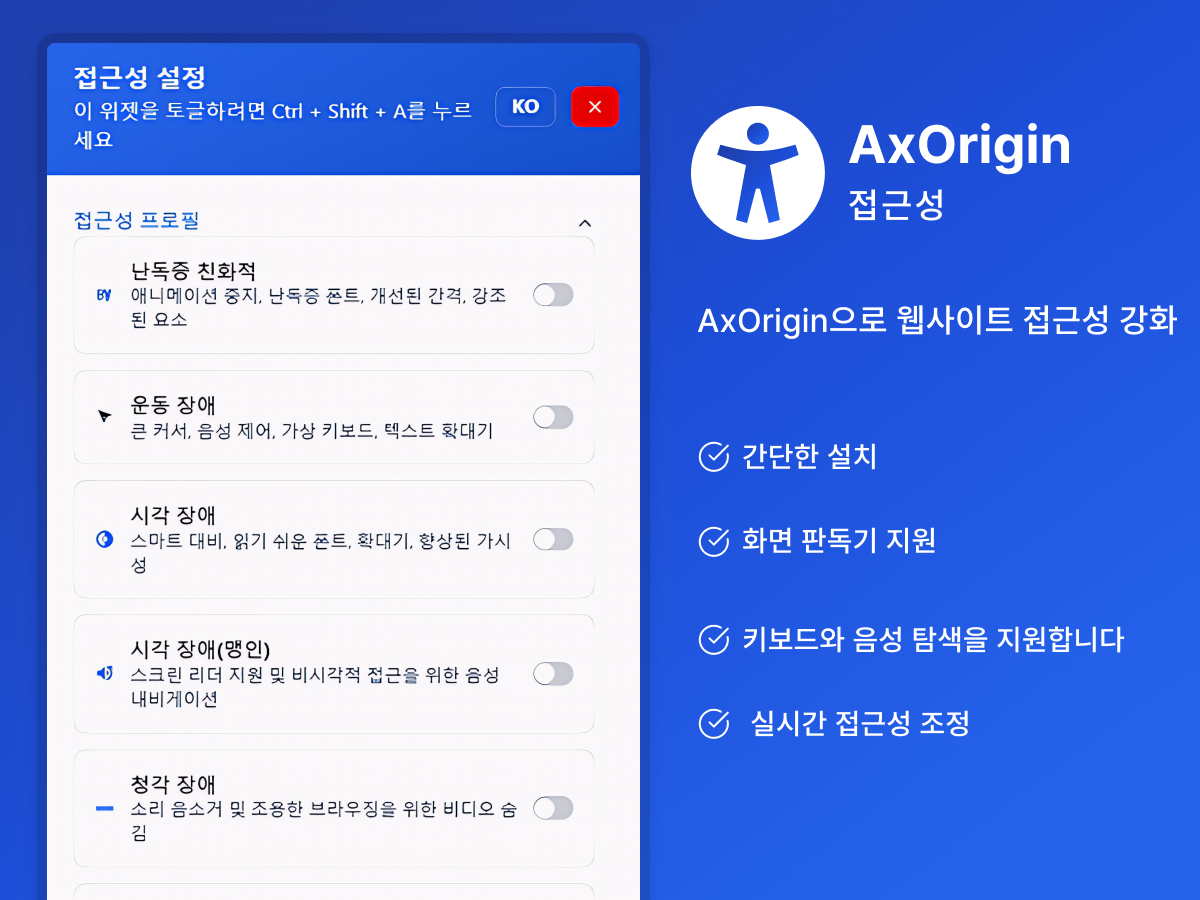Select the 난독증 친화적 profile title

tap(193, 271)
